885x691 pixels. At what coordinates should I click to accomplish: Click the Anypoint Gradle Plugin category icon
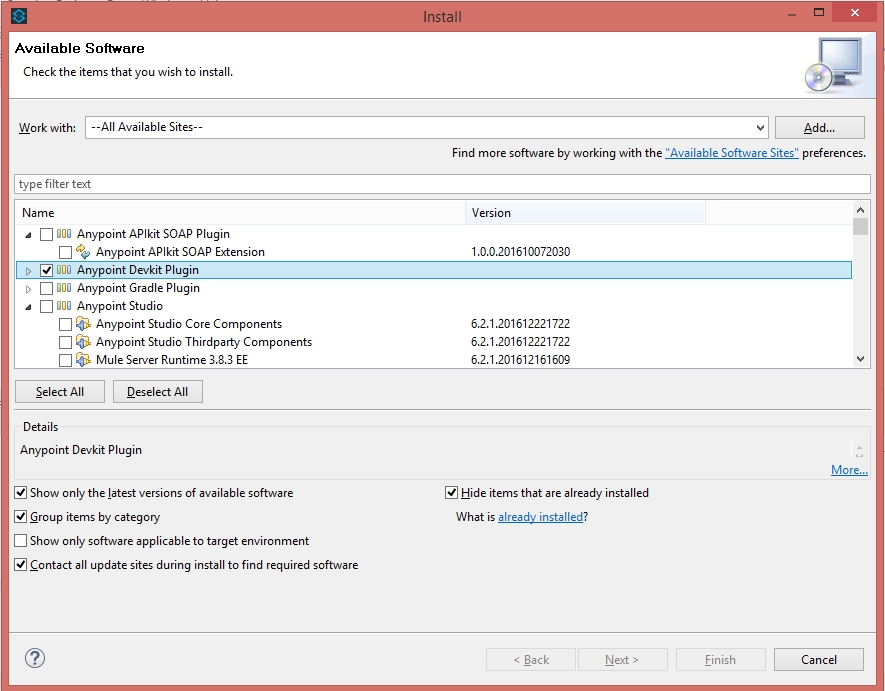pos(64,288)
